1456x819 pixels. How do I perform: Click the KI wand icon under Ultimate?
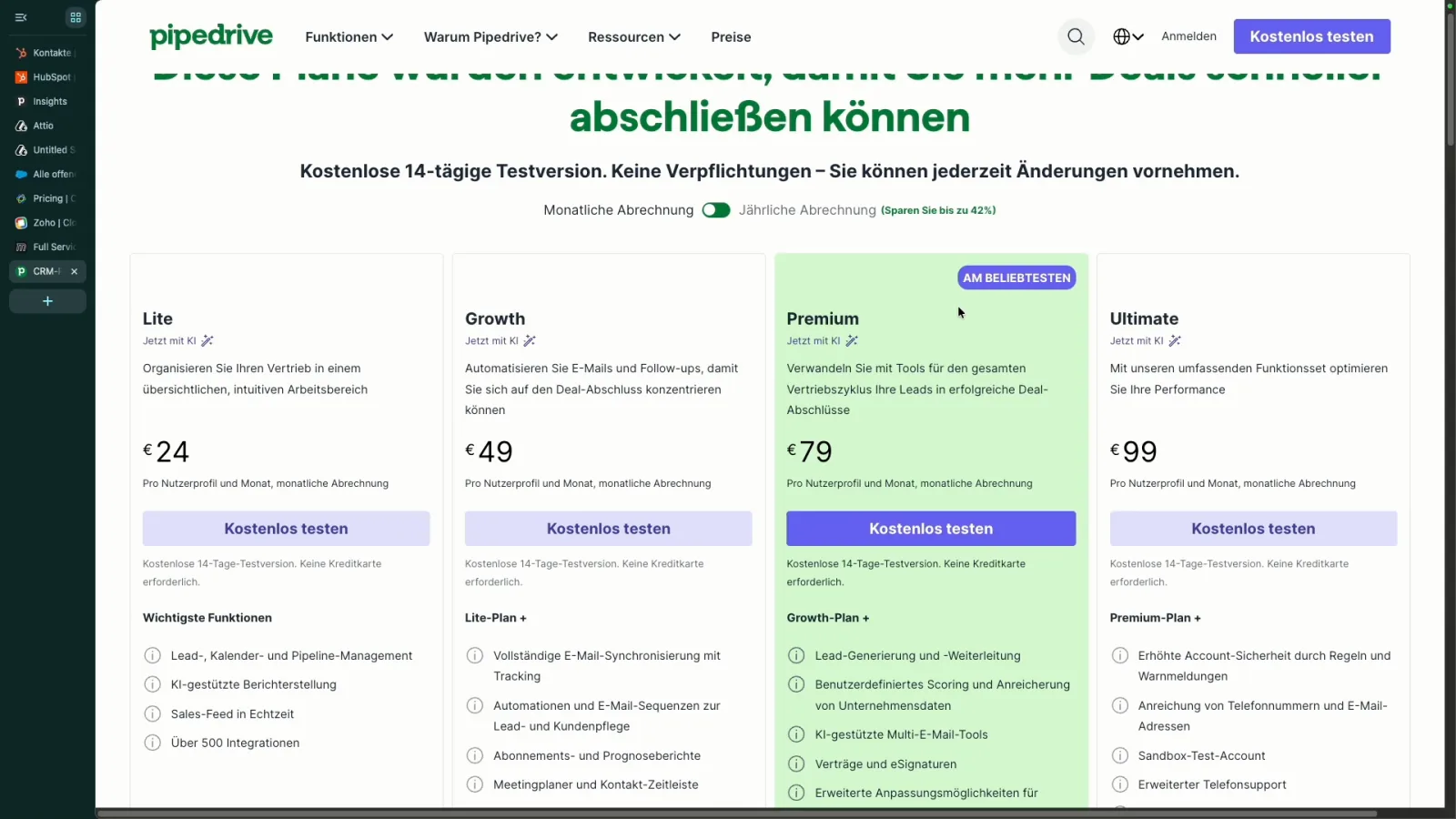(x=1175, y=340)
